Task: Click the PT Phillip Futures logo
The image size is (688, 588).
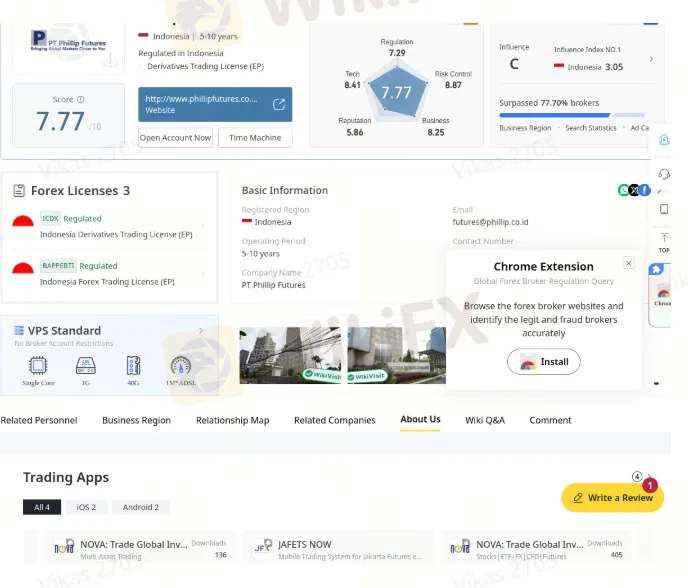Action: point(68,41)
